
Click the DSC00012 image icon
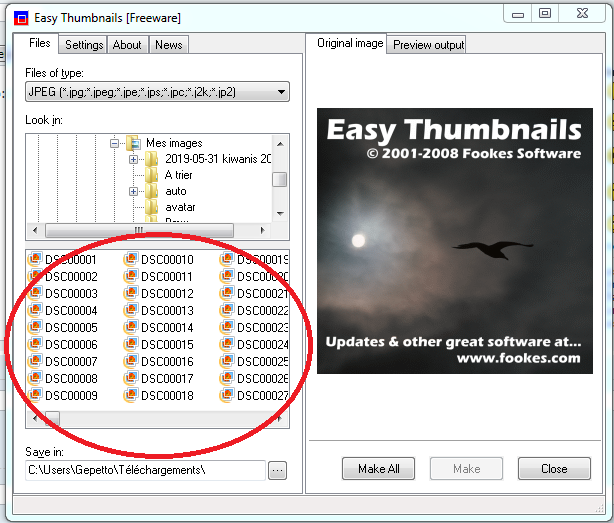tap(130, 293)
